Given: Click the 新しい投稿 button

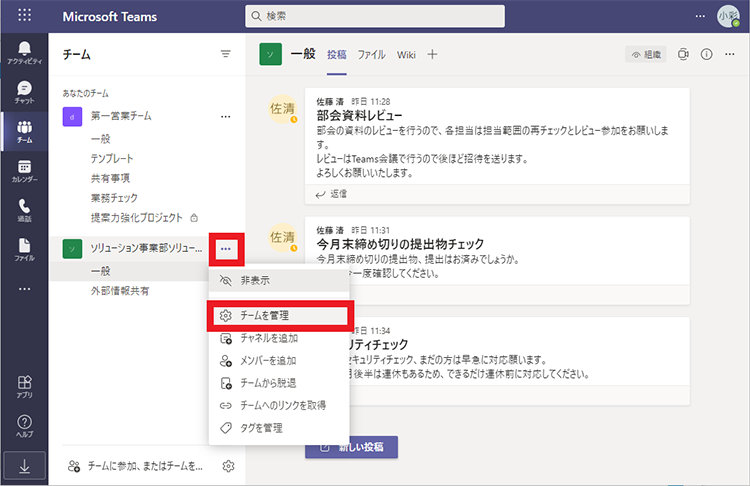Looking at the screenshot, I should pos(352,447).
